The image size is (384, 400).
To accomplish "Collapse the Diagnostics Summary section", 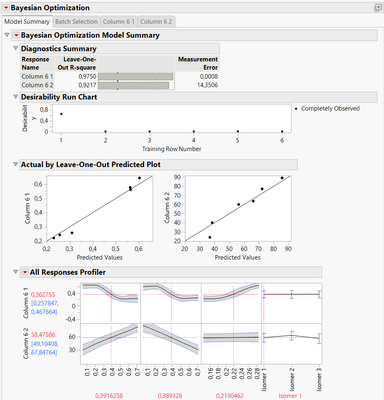I will pyautogui.click(x=15, y=48).
